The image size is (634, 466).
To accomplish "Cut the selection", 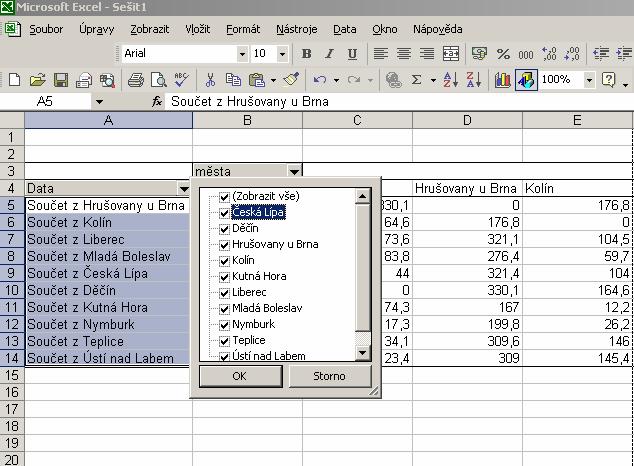I will (x=210, y=80).
